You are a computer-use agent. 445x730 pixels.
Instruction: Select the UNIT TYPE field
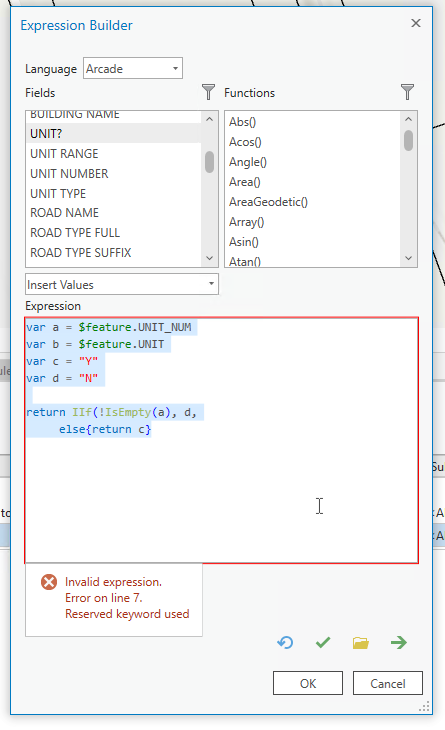coord(113,193)
